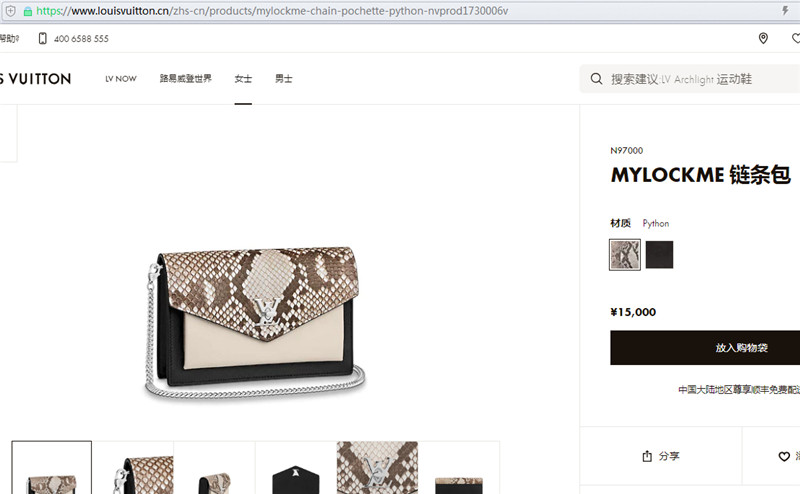The image size is (800, 494).
Task: Select the second thumbnail, chain side view
Action: pos(133,467)
